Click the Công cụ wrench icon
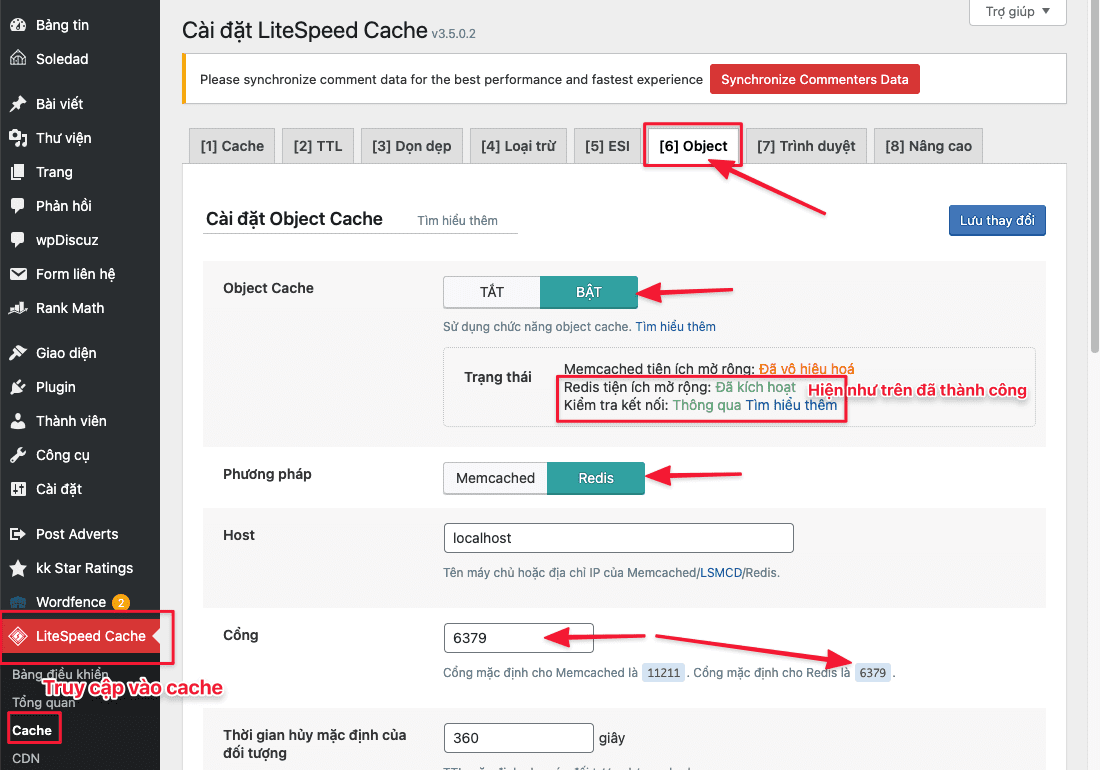Viewport: 1100px width, 770px height. coord(18,455)
